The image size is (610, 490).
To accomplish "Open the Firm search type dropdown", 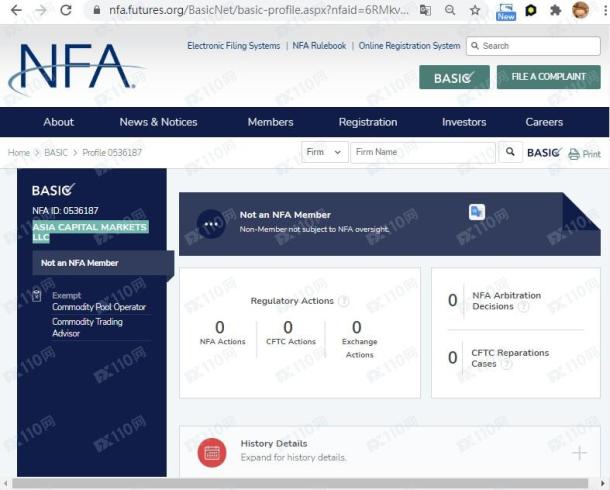I will pyautogui.click(x=324, y=152).
